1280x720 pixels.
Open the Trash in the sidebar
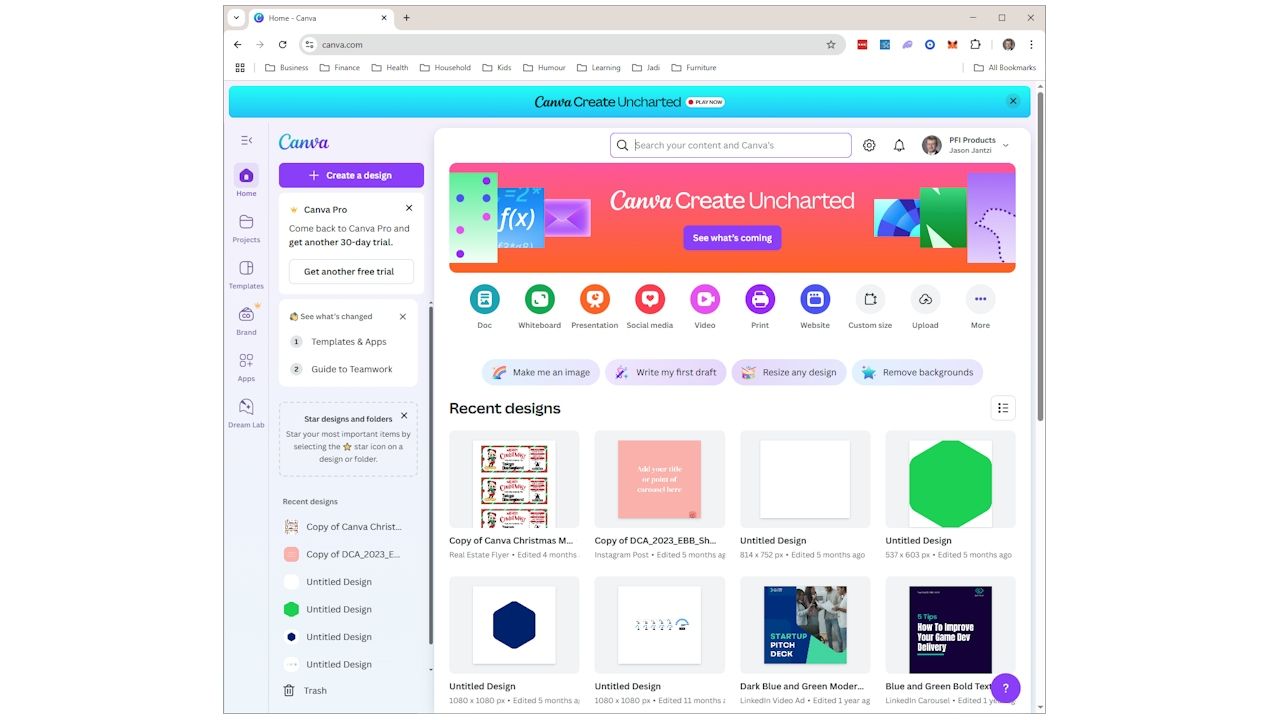pos(304,690)
